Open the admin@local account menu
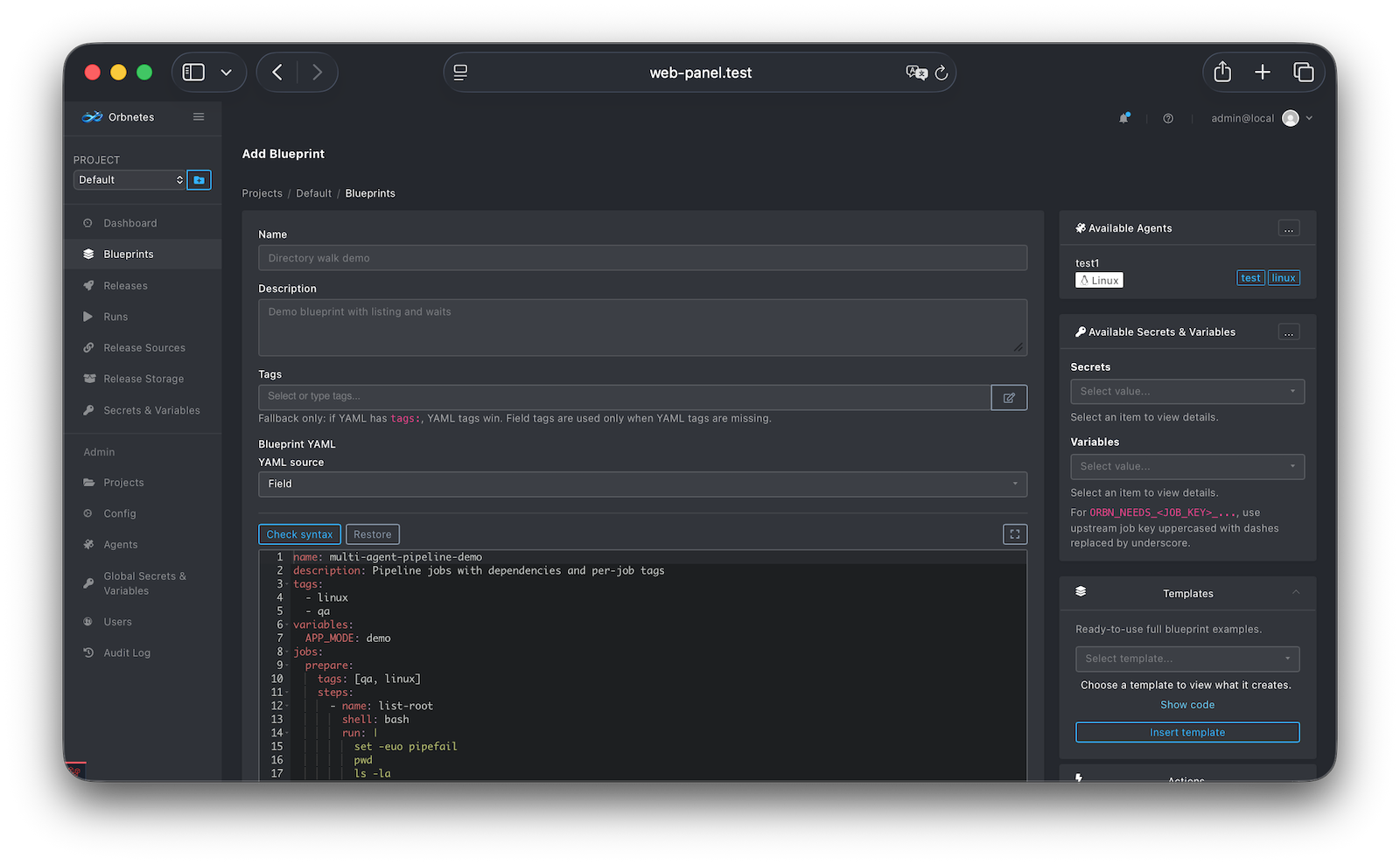The height and width of the screenshot is (865, 1400). coord(1258,117)
